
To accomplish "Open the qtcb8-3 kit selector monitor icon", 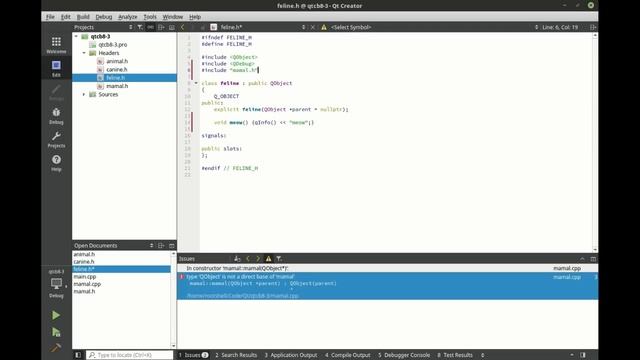I will [x=56, y=284].
